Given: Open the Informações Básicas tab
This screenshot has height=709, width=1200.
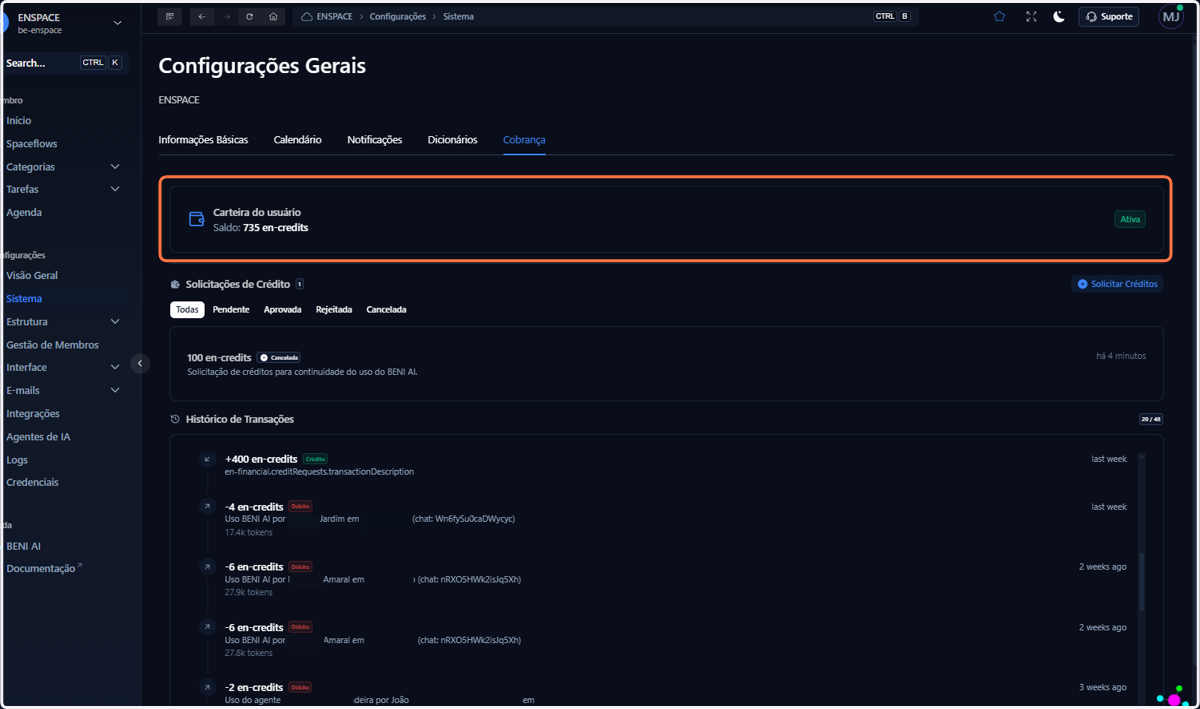Looking at the screenshot, I should pyautogui.click(x=203, y=140).
